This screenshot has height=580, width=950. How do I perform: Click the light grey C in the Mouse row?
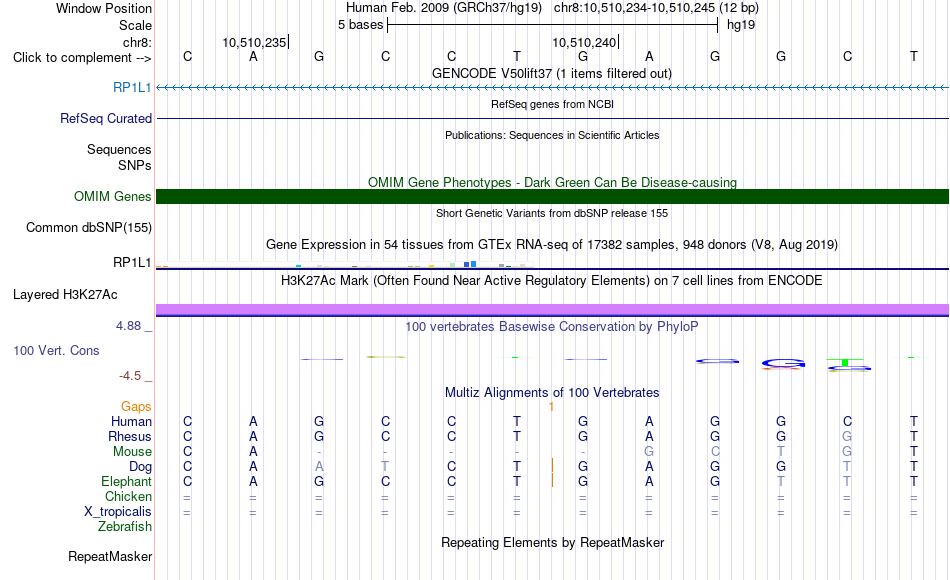point(715,452)
